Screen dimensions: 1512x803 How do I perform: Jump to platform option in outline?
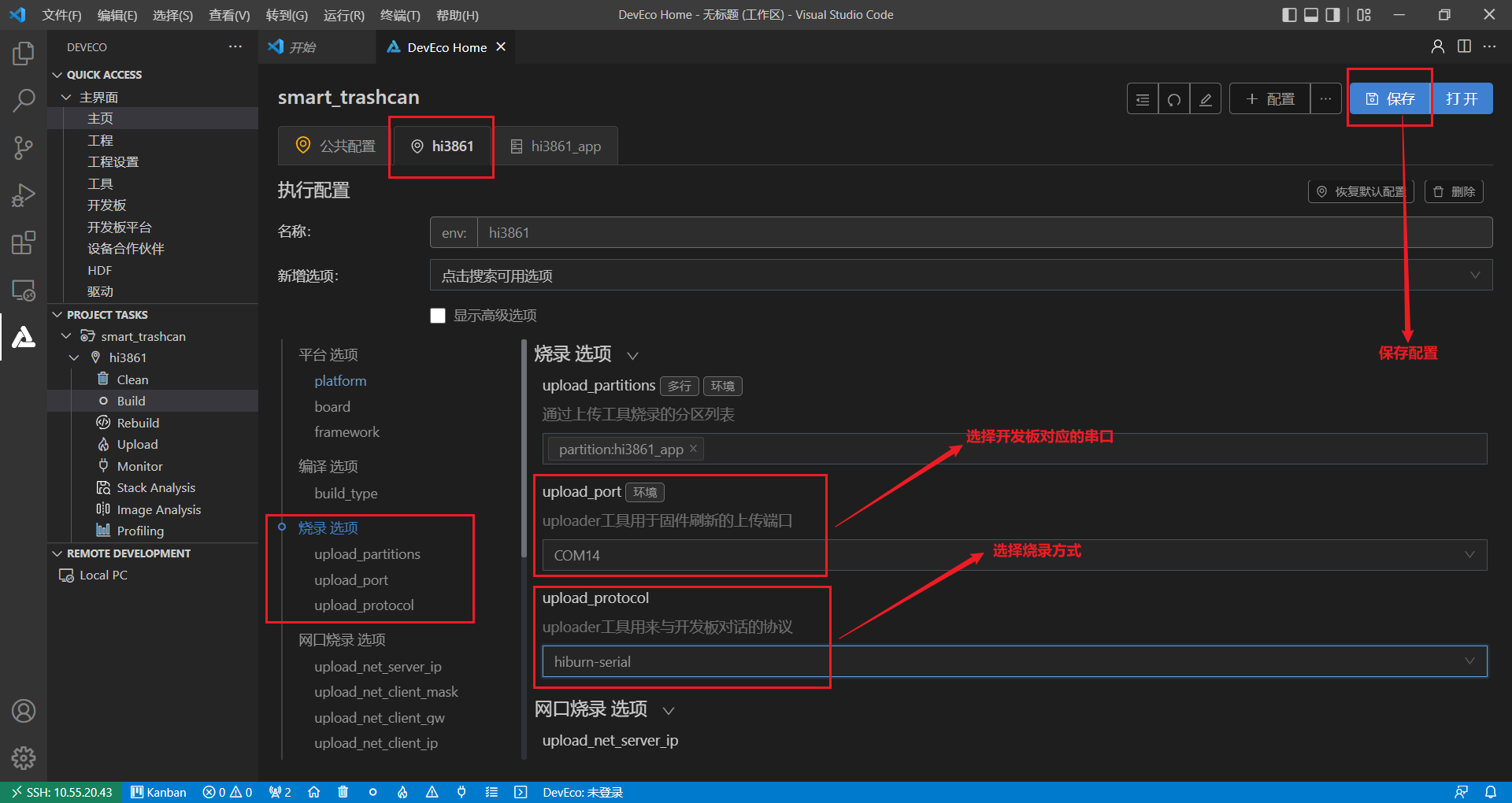coord(340,381)
